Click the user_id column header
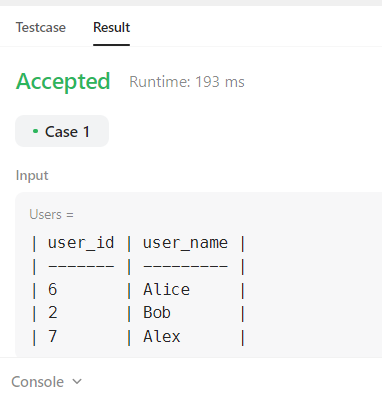Image resolution: width=382 pixels, height=393 pixels. click(x=81, y=243)
